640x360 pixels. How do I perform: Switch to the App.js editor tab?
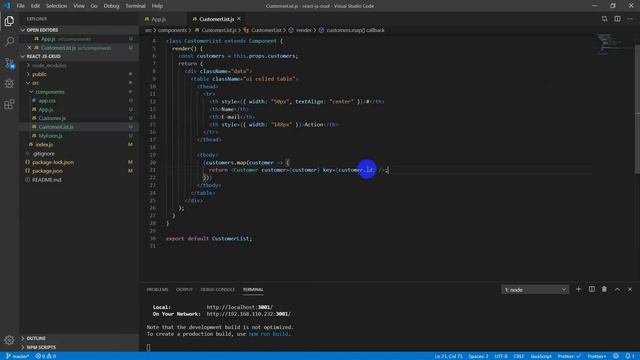(158, 19)
